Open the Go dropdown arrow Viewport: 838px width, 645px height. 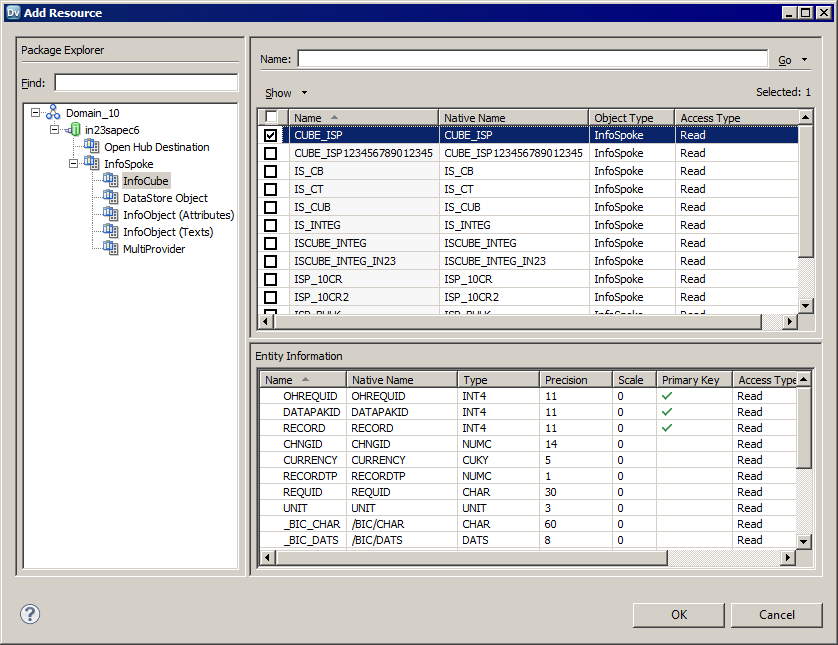pos(805,60)
